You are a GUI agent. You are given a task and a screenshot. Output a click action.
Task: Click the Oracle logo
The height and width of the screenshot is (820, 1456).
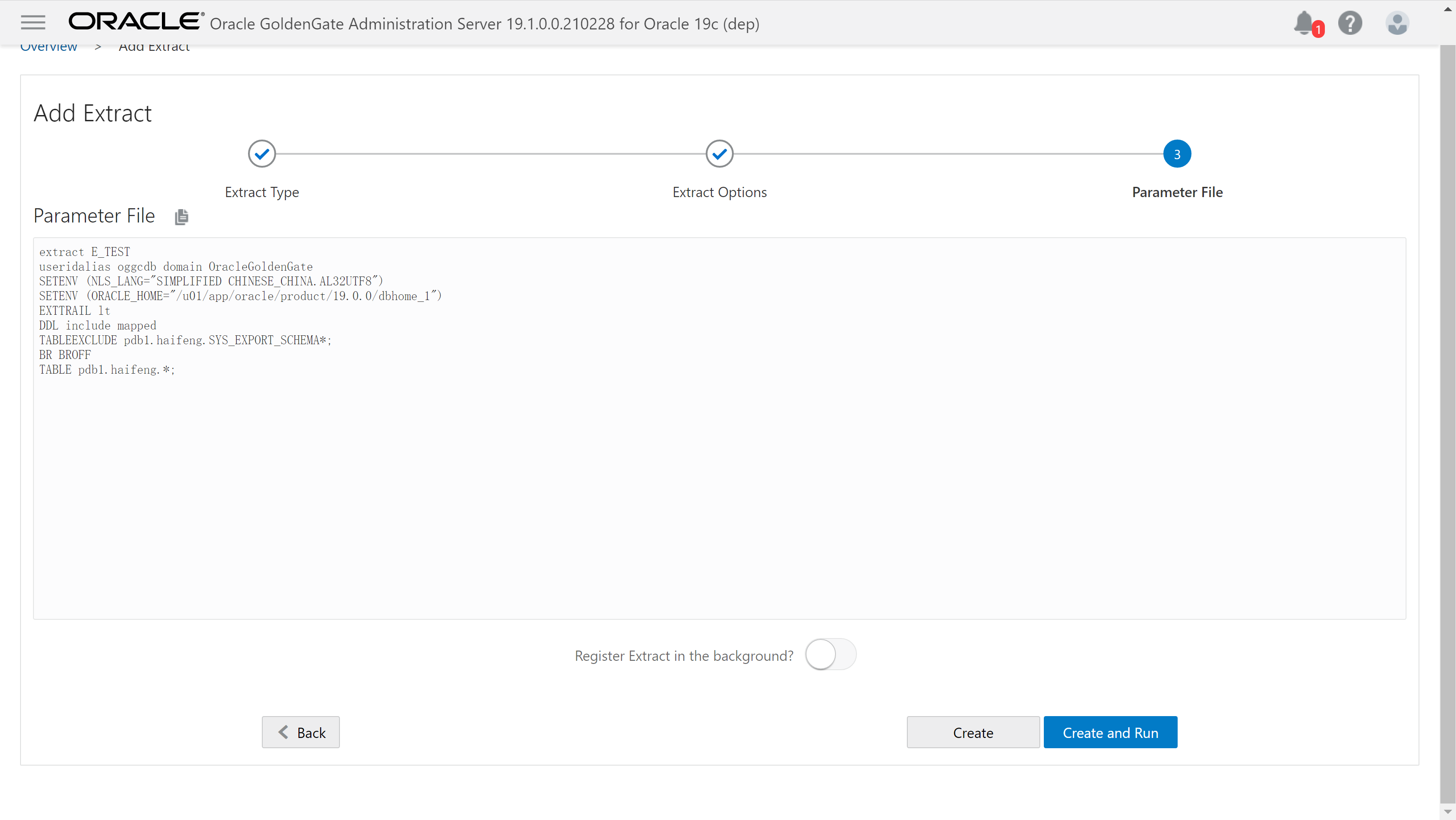pyautogui.click(x=136, y=21)
